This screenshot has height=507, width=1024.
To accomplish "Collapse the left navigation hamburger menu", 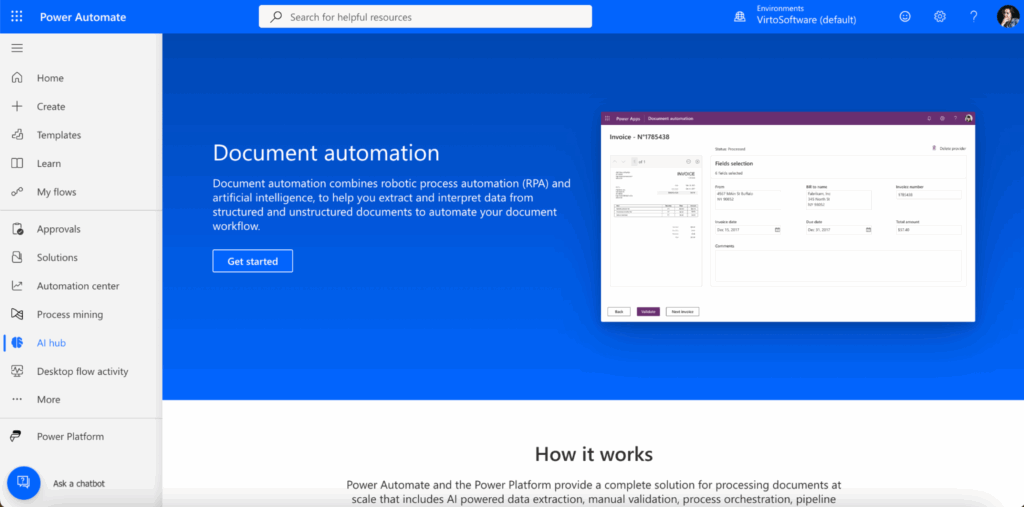I will click(17, 48).
